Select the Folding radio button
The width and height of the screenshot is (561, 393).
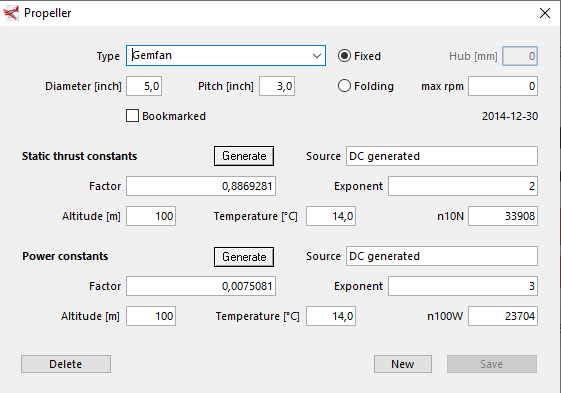(x=344, y=86)
